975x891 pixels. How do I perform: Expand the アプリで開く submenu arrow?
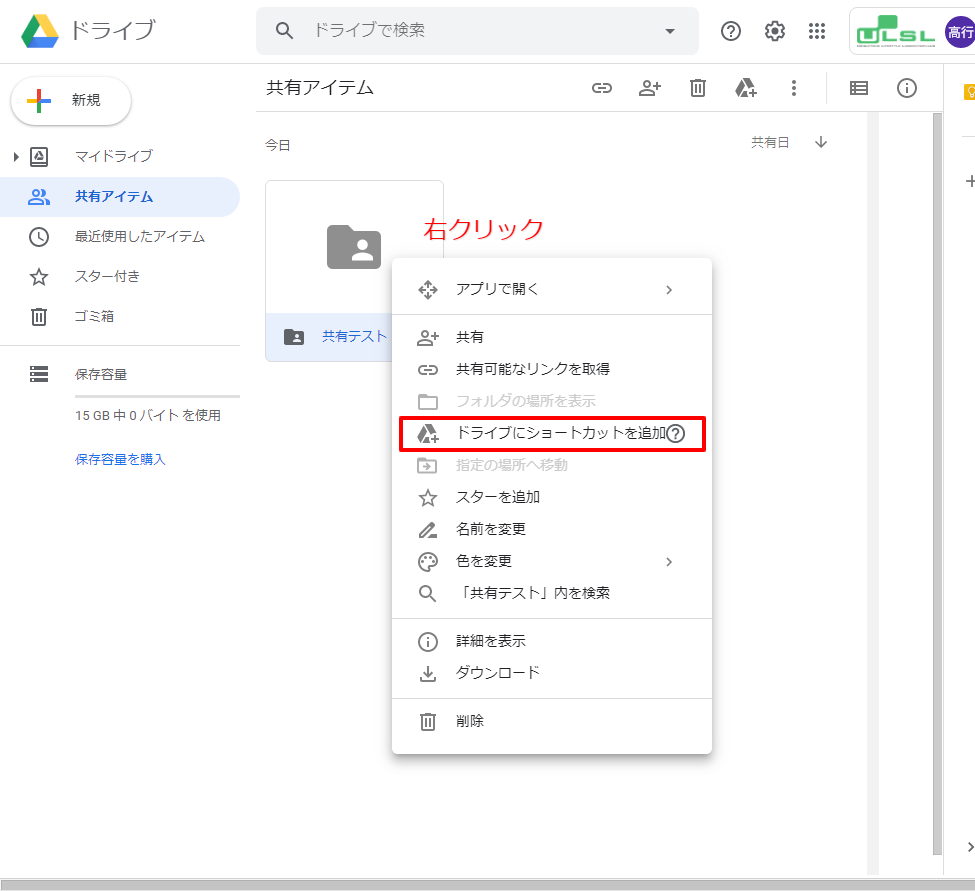[x=669, y=290]
